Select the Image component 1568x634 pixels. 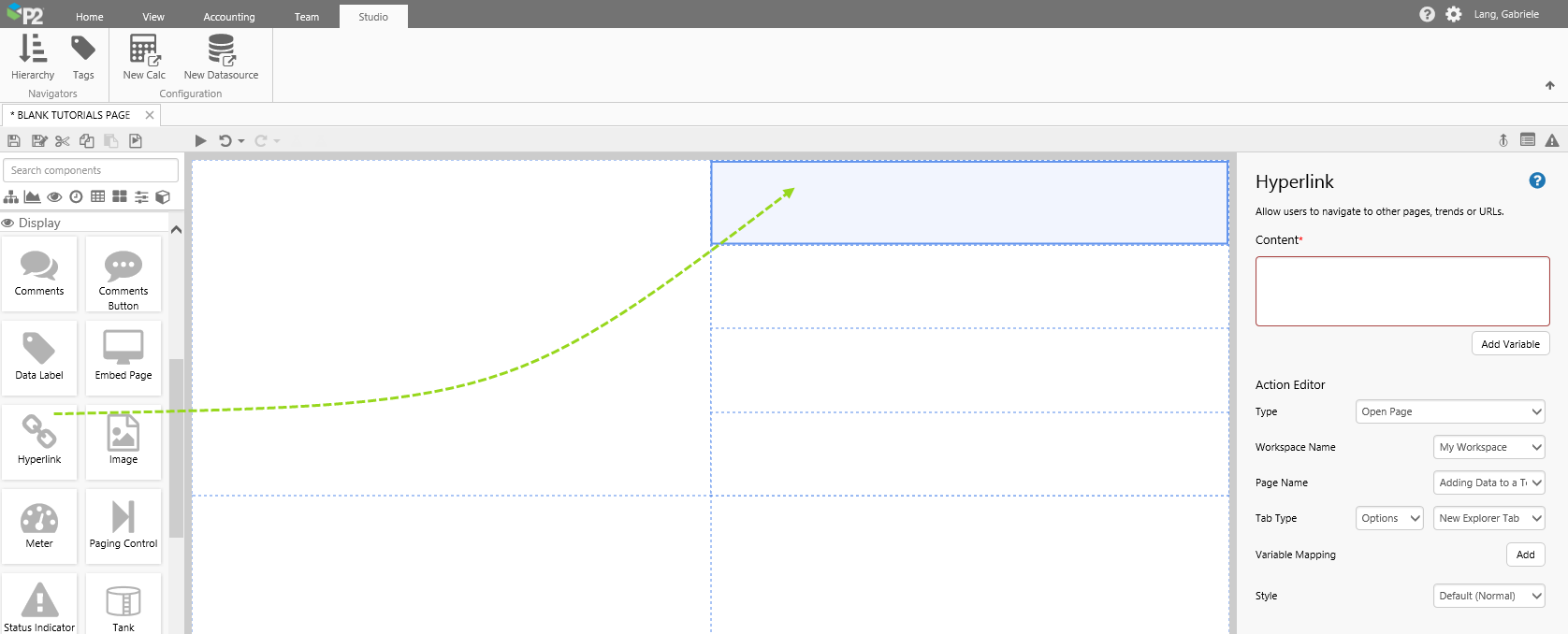(x=123, y=442)
